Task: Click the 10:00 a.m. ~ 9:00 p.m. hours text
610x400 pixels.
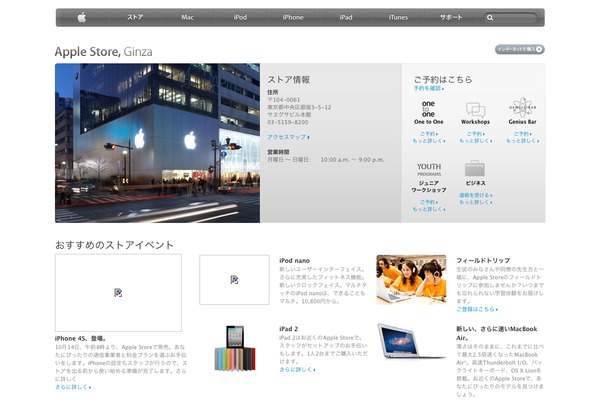Action: [x=352, y=160]
